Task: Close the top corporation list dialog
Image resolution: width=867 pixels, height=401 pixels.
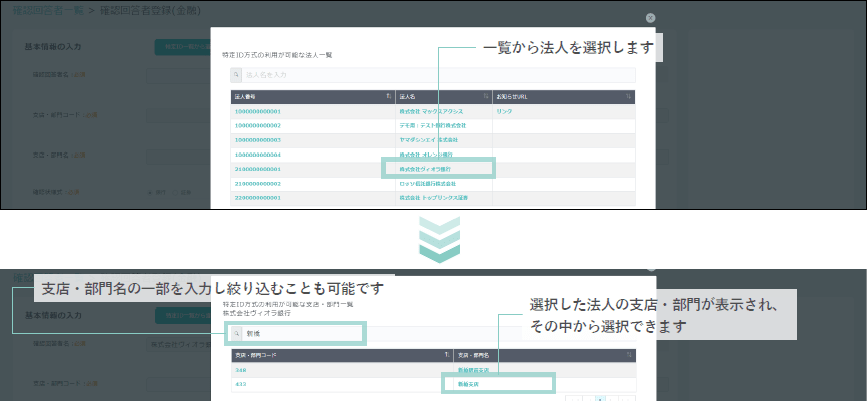Action: [650, 18]
